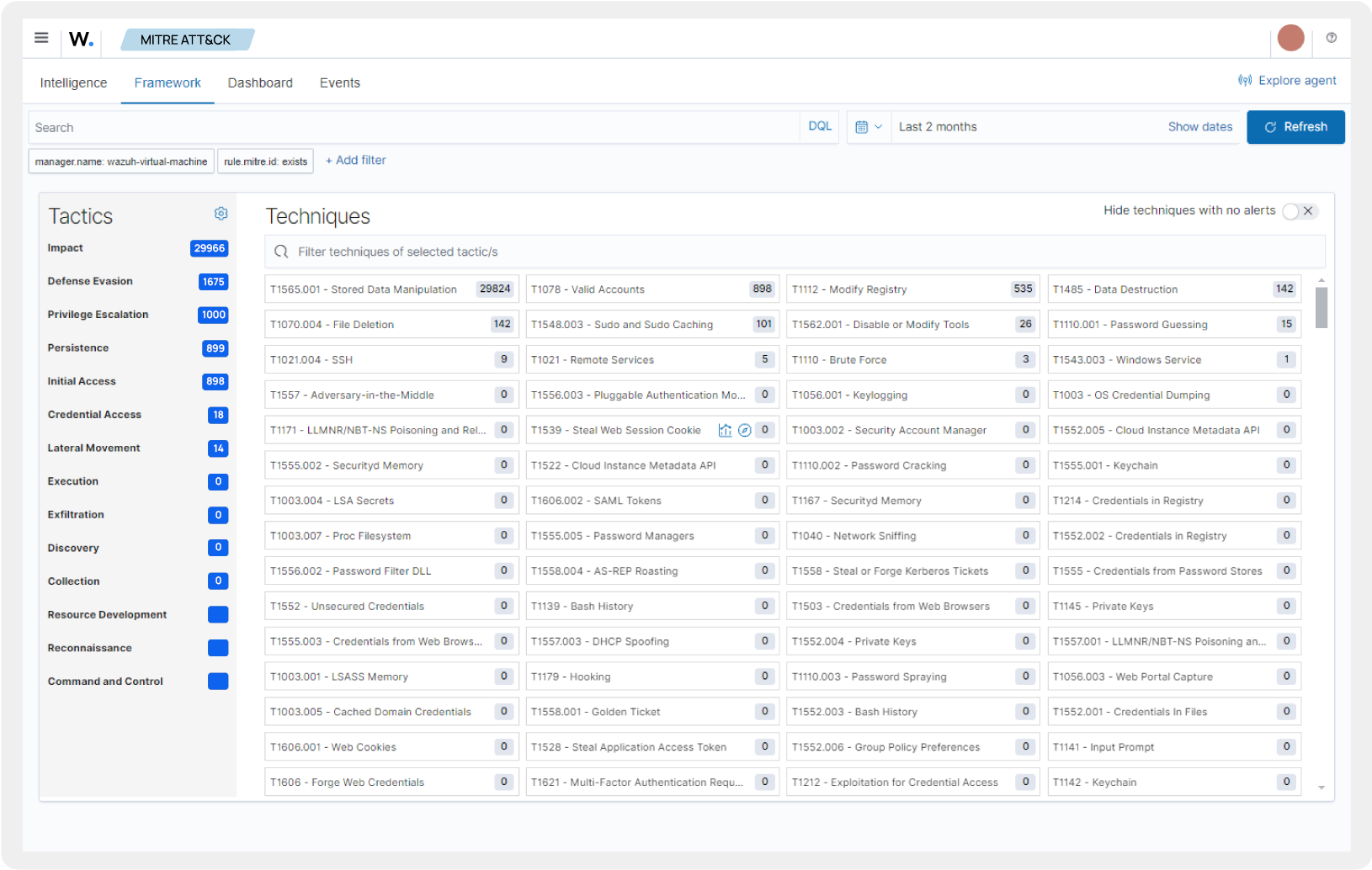This screenshot has width=1372, height=870.
Task: Open the navigation hamburger menu
Action: [x=40, y=37]
